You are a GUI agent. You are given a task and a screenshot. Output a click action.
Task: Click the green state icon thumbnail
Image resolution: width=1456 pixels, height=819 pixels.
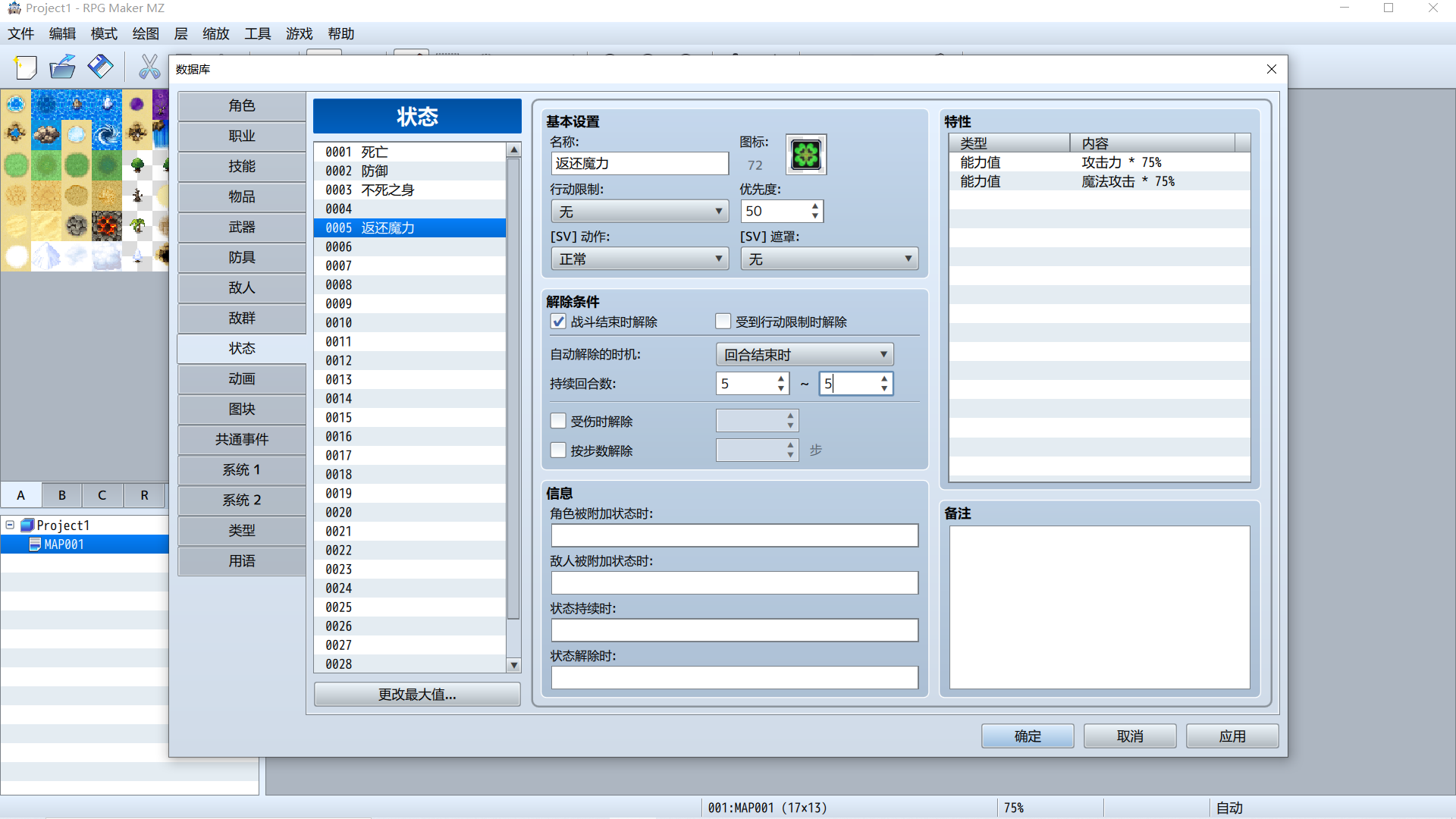(x=806, y=155)
